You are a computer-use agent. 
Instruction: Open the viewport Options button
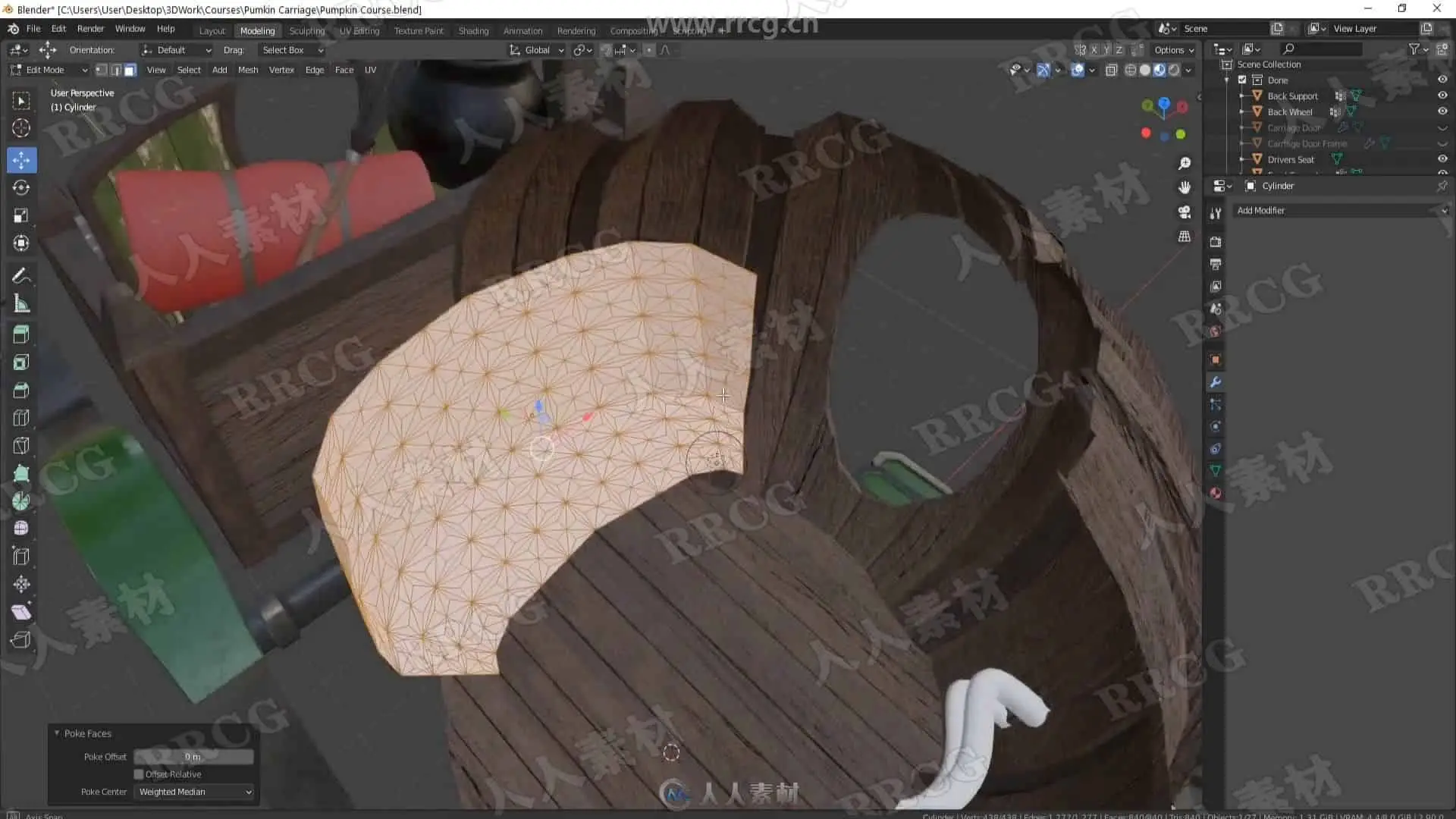[x=1173, y=50]
